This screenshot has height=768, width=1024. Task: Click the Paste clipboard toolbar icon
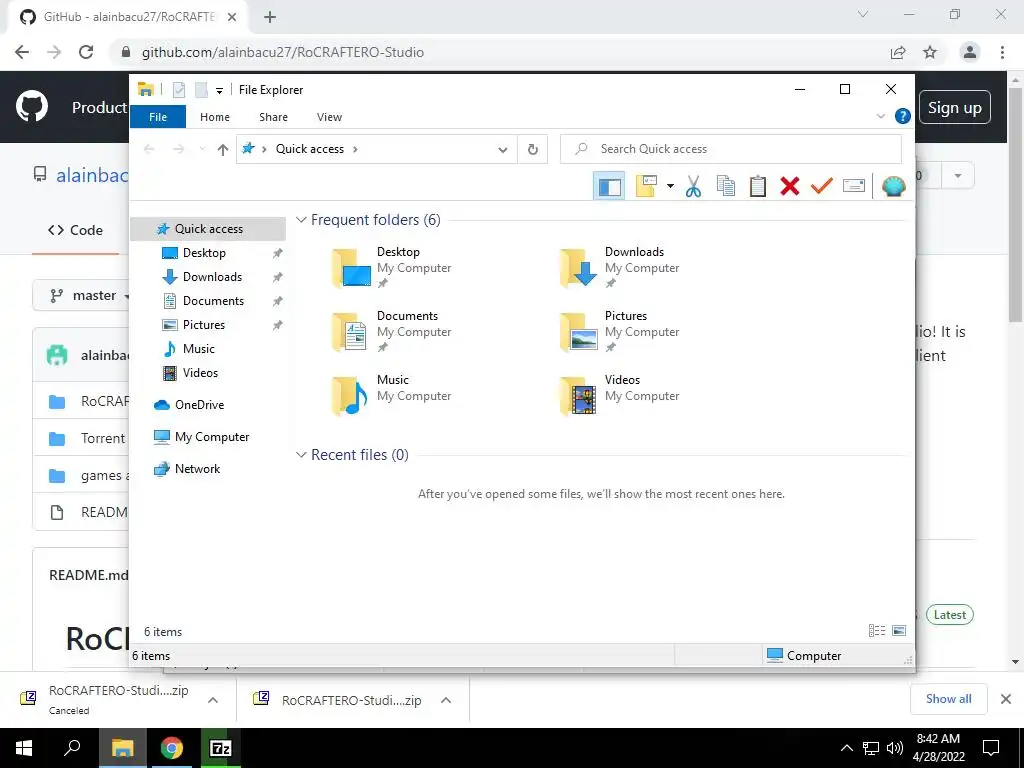(x=758, y=186)
